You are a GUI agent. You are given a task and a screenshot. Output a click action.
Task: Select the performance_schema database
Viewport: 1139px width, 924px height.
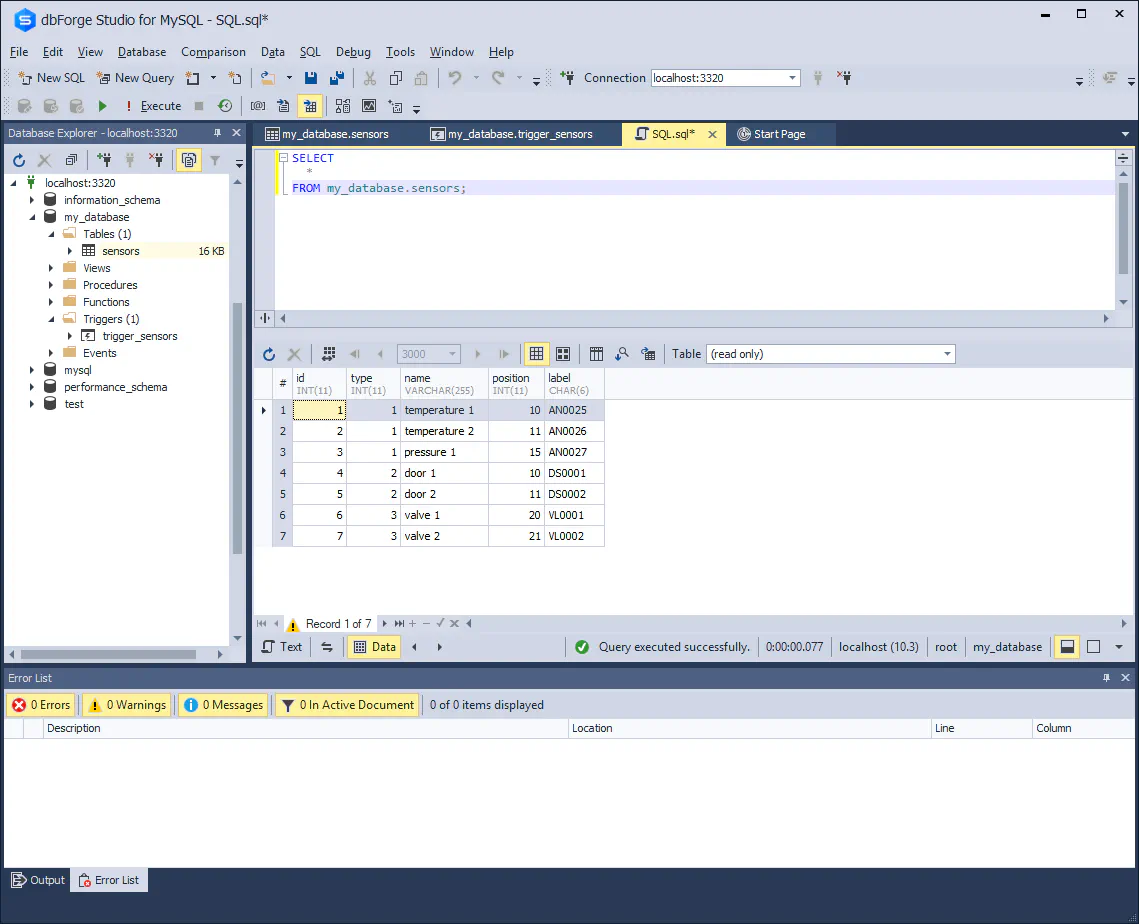click(115, 387)
